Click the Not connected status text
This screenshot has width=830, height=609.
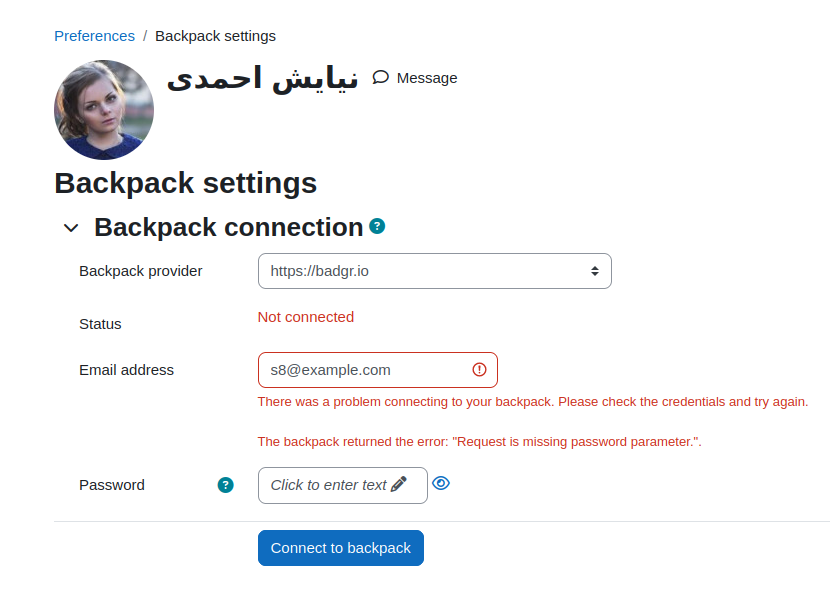point(306,317)
